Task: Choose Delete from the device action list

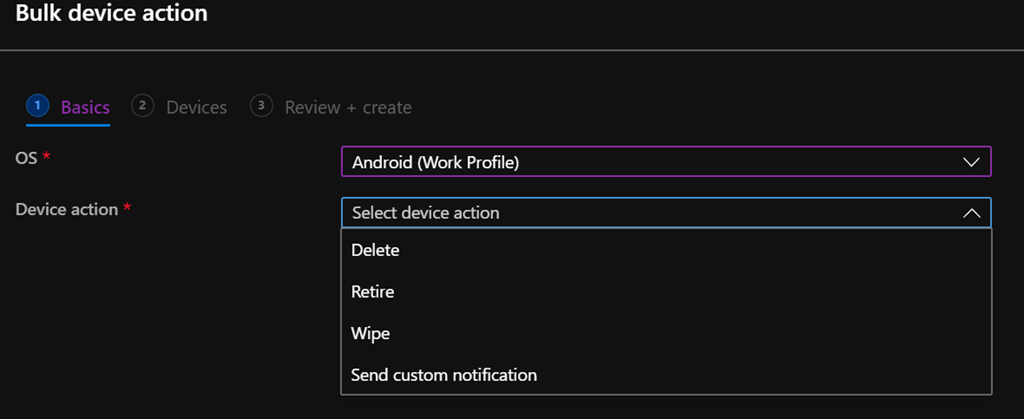Action: click(376, 251)
